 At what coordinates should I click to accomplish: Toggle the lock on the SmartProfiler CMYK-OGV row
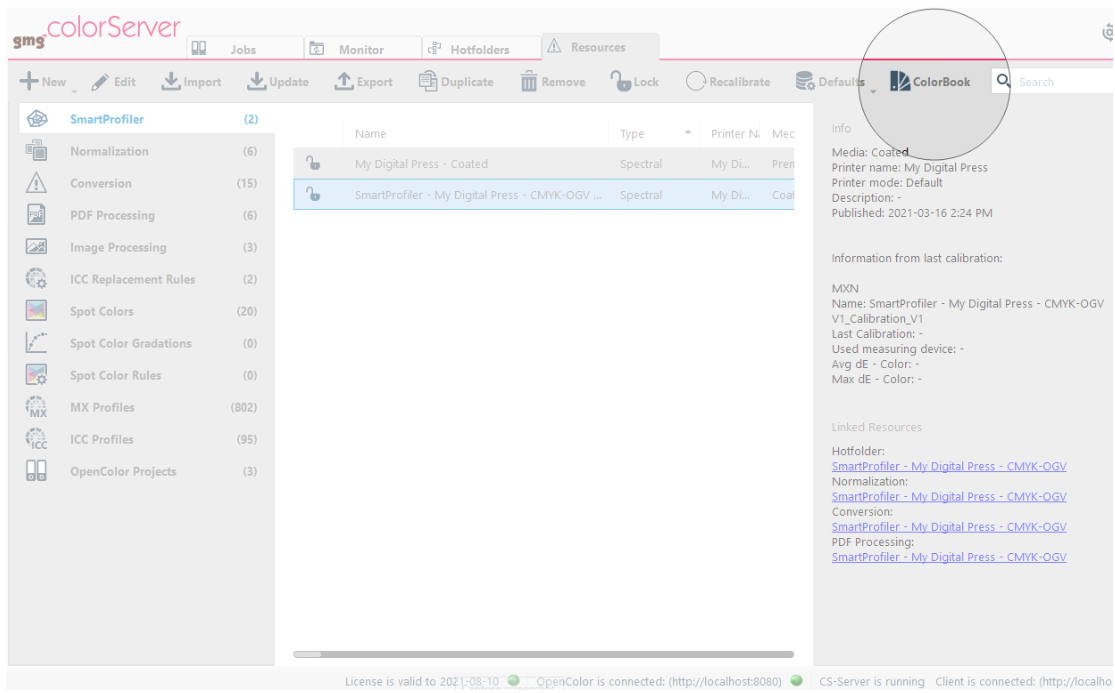pos(315,194)
